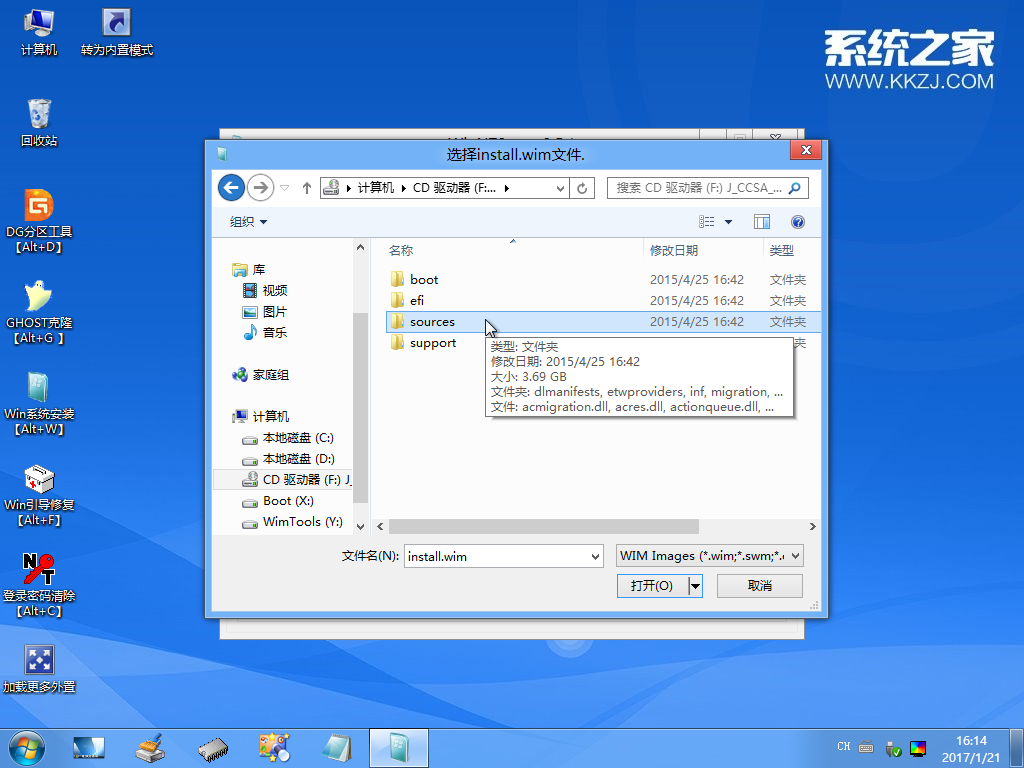Click the back navigation arrow
1024x768 pixels.
[x=231, y=187]
